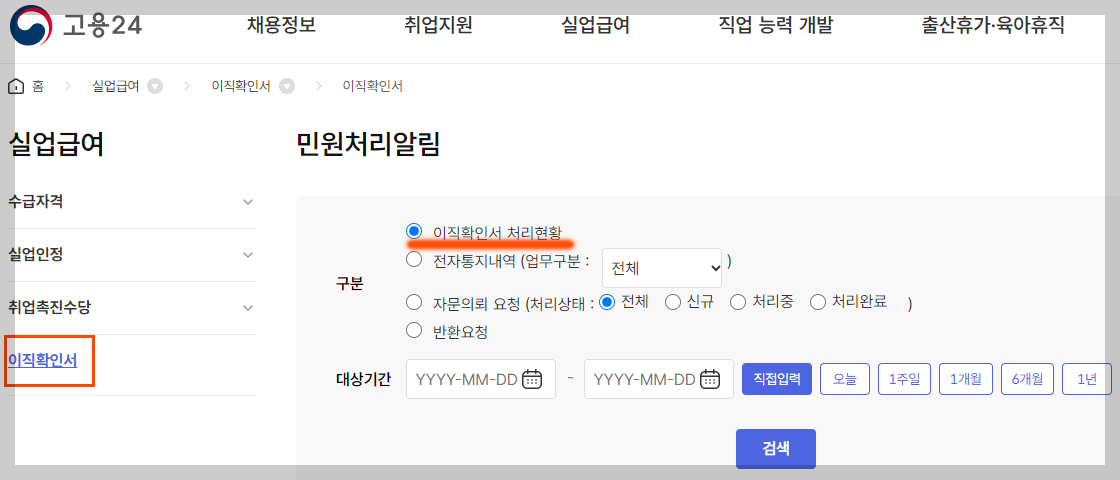Click the home icon in breadcrumb
Screen dimensions: 1120x480
[x=15, y=86]
